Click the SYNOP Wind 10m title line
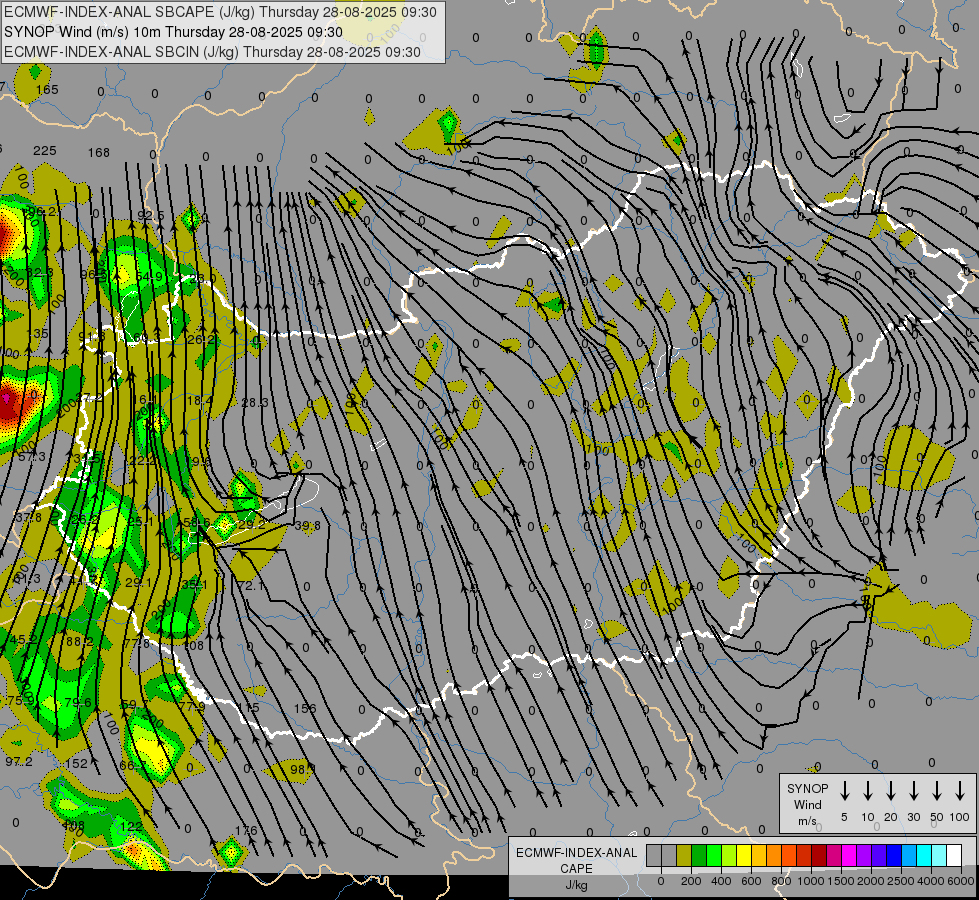 click(173, 32)
